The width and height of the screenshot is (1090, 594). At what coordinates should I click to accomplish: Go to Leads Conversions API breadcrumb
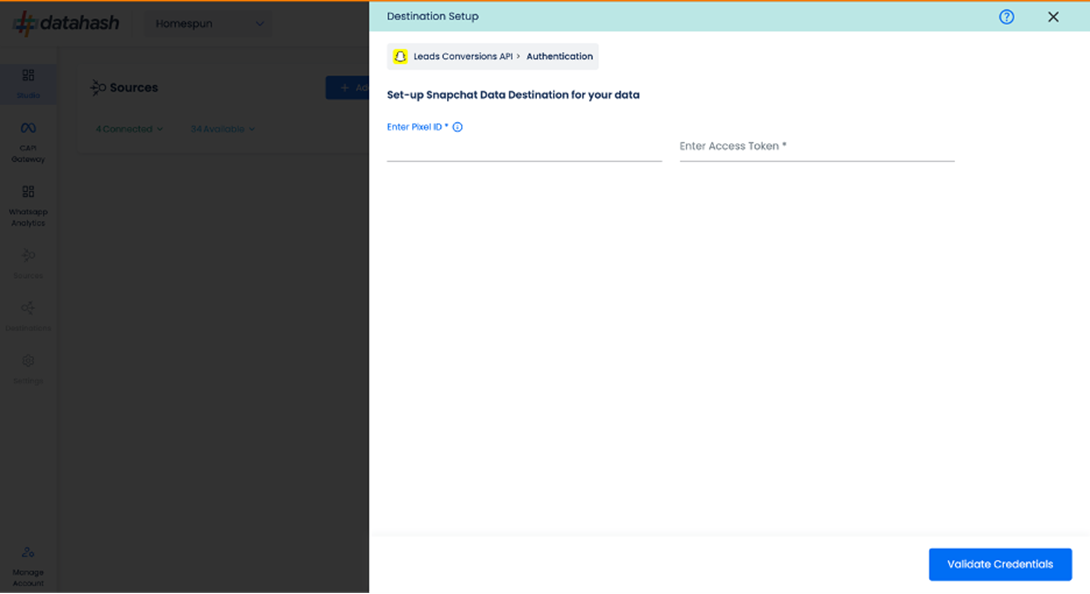tap(463, 56)
